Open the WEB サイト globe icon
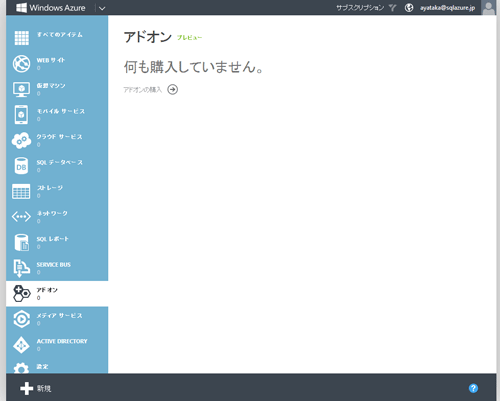 click(x=22, y=63)
